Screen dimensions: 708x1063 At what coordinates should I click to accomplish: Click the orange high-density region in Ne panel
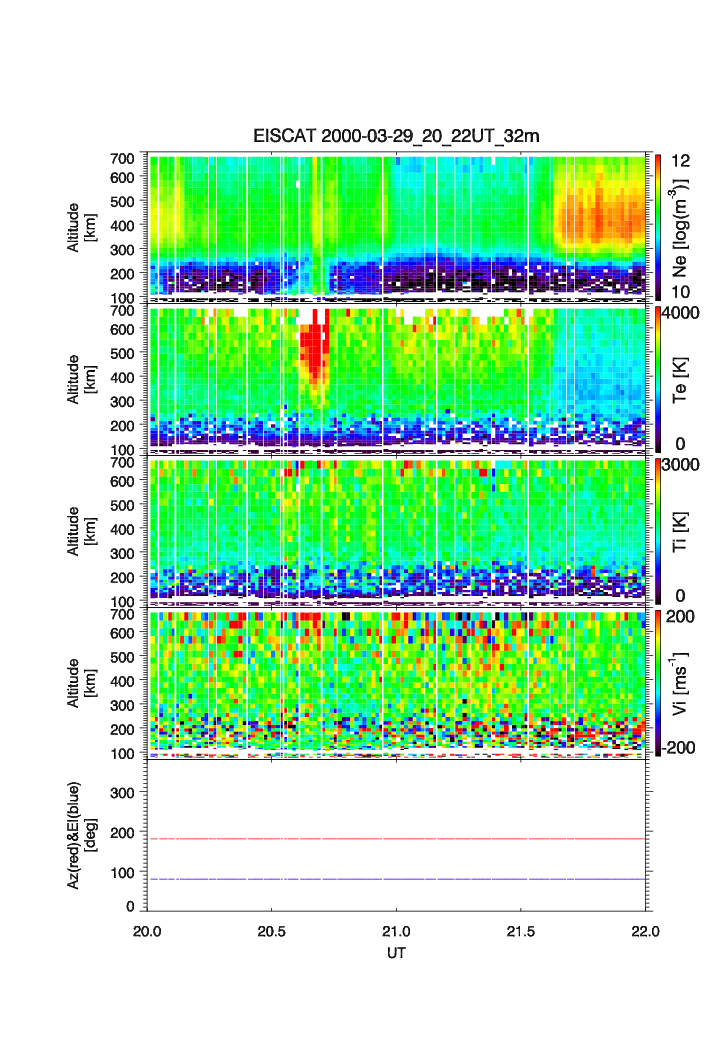(x=600, y=217)
